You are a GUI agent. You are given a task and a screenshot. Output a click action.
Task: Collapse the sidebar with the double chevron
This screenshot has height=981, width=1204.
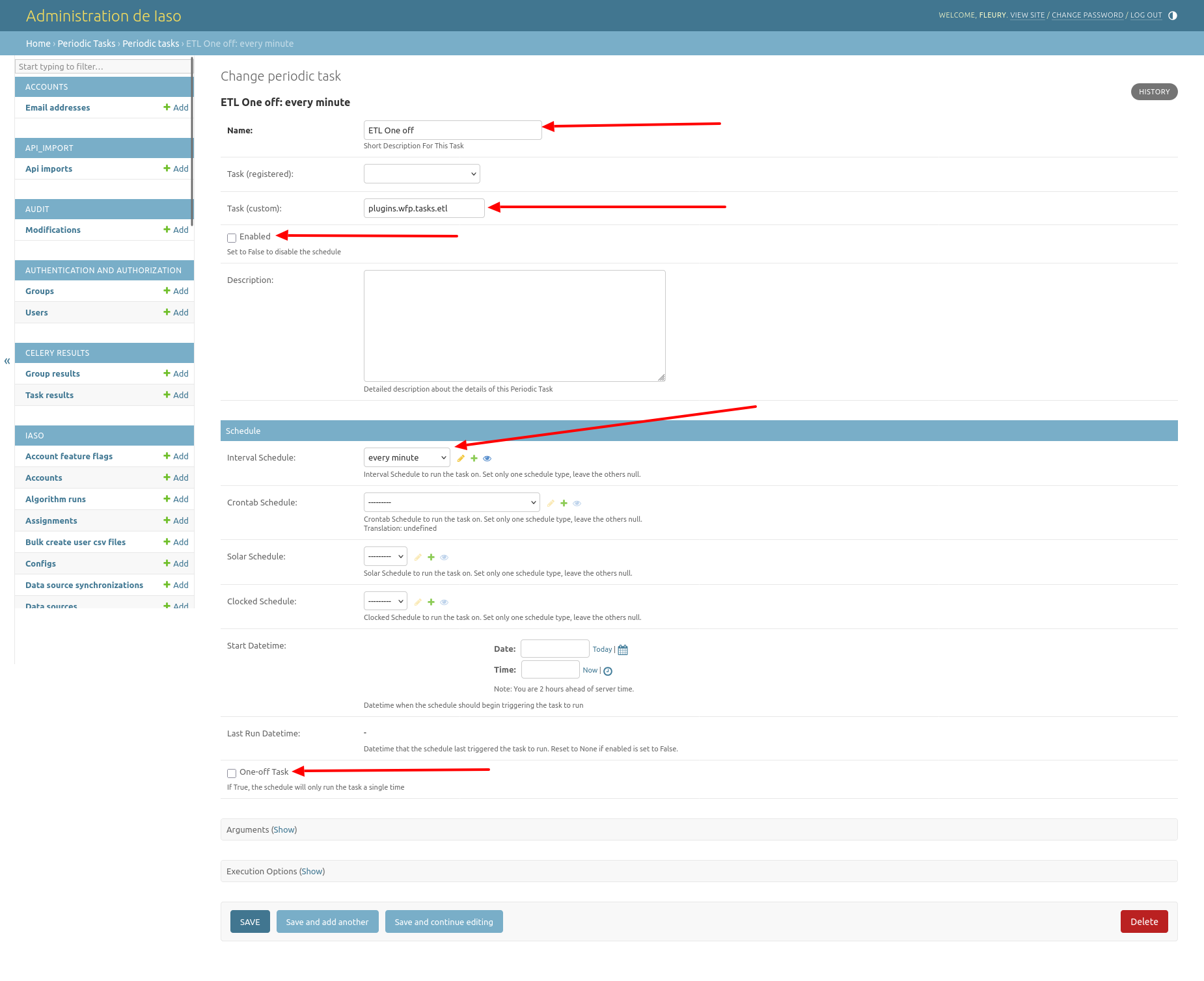click(x=7, y=361)
